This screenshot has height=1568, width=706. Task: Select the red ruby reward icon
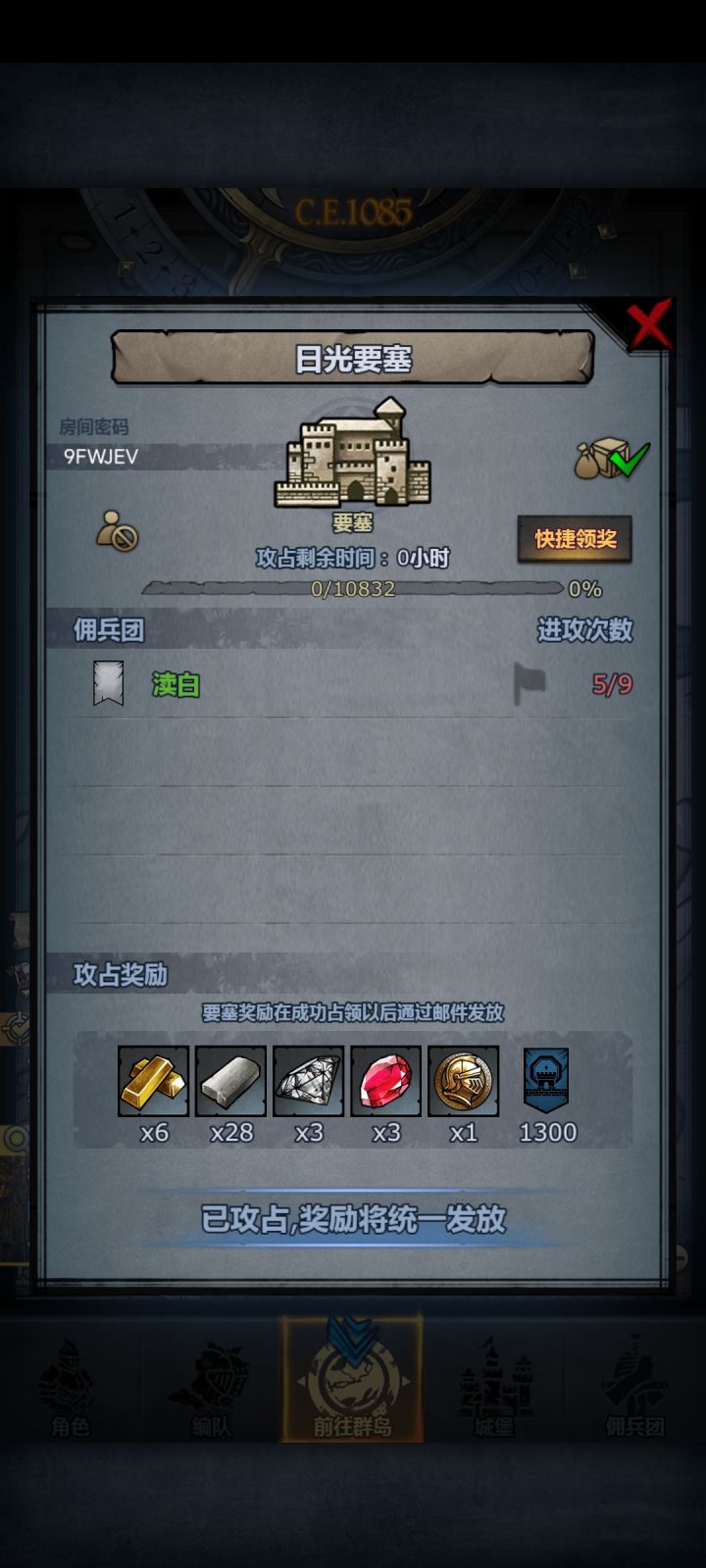(386, 1081)
